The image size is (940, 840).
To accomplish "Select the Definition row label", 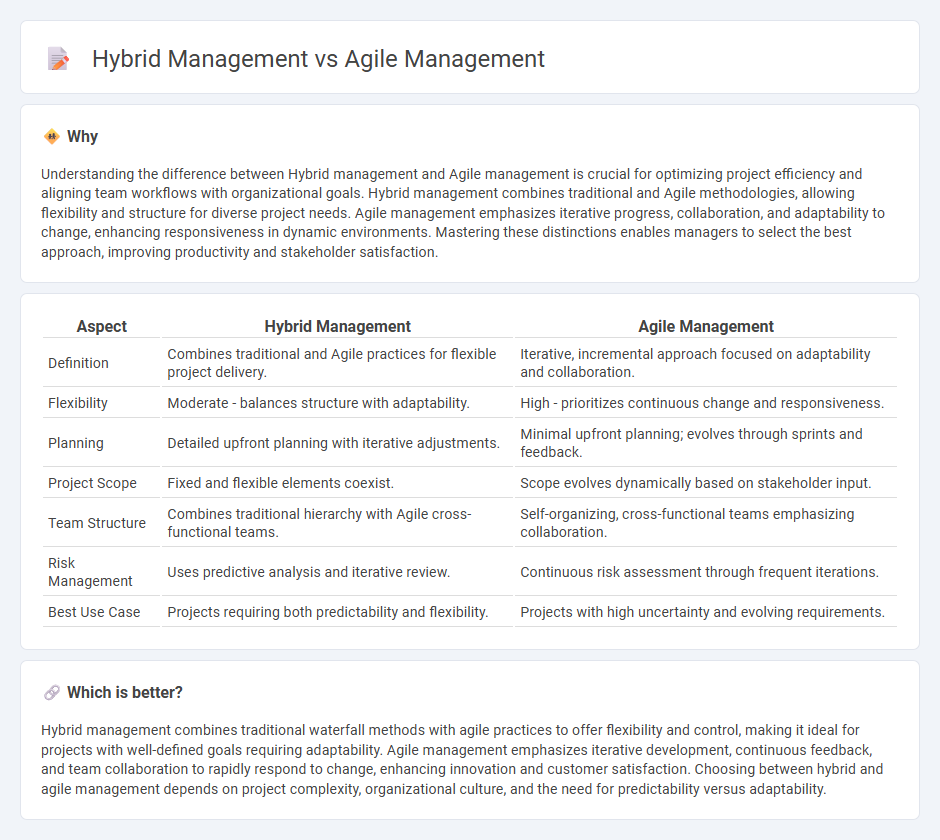I will click(x=78, y=363).
